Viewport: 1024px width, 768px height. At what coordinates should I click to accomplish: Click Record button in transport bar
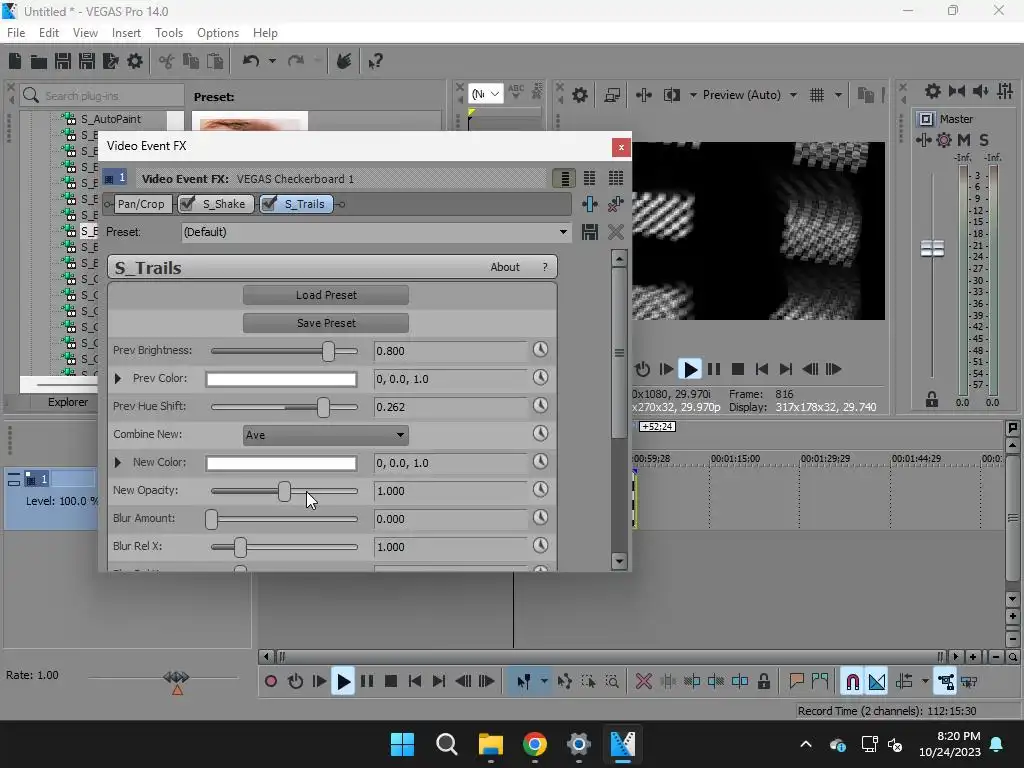coord(270,681)
